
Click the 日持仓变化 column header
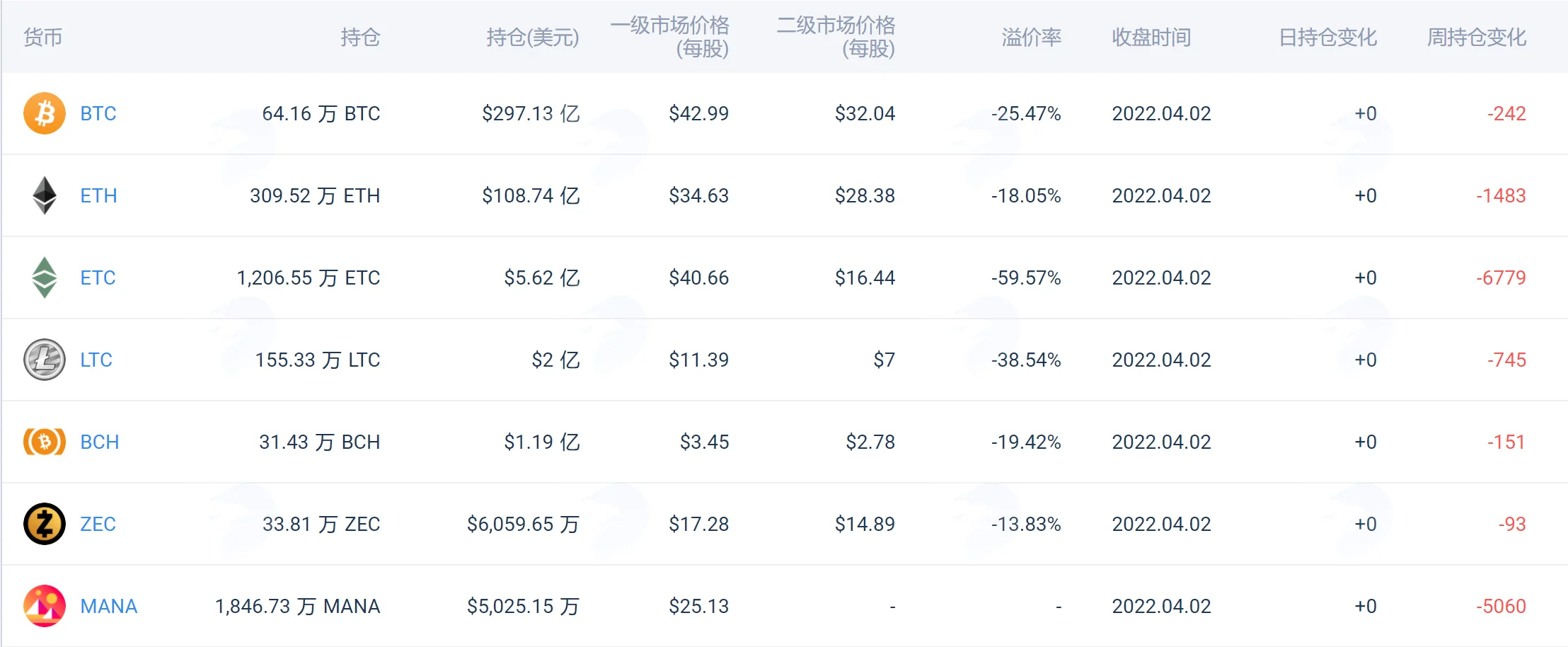click(1327, 37)
